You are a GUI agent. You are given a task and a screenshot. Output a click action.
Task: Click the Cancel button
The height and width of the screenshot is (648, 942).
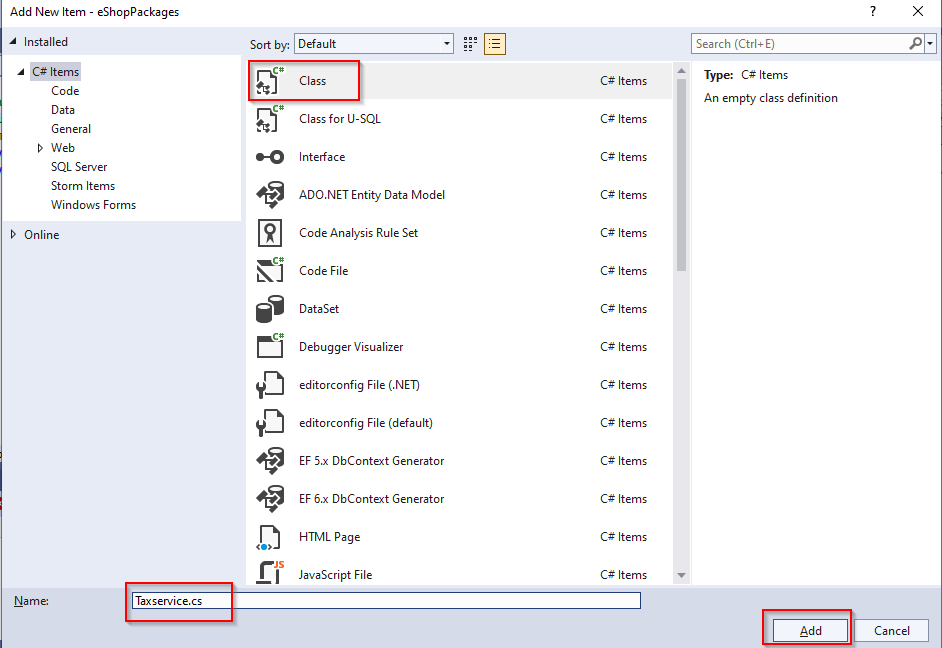click(x=892, y=631)
